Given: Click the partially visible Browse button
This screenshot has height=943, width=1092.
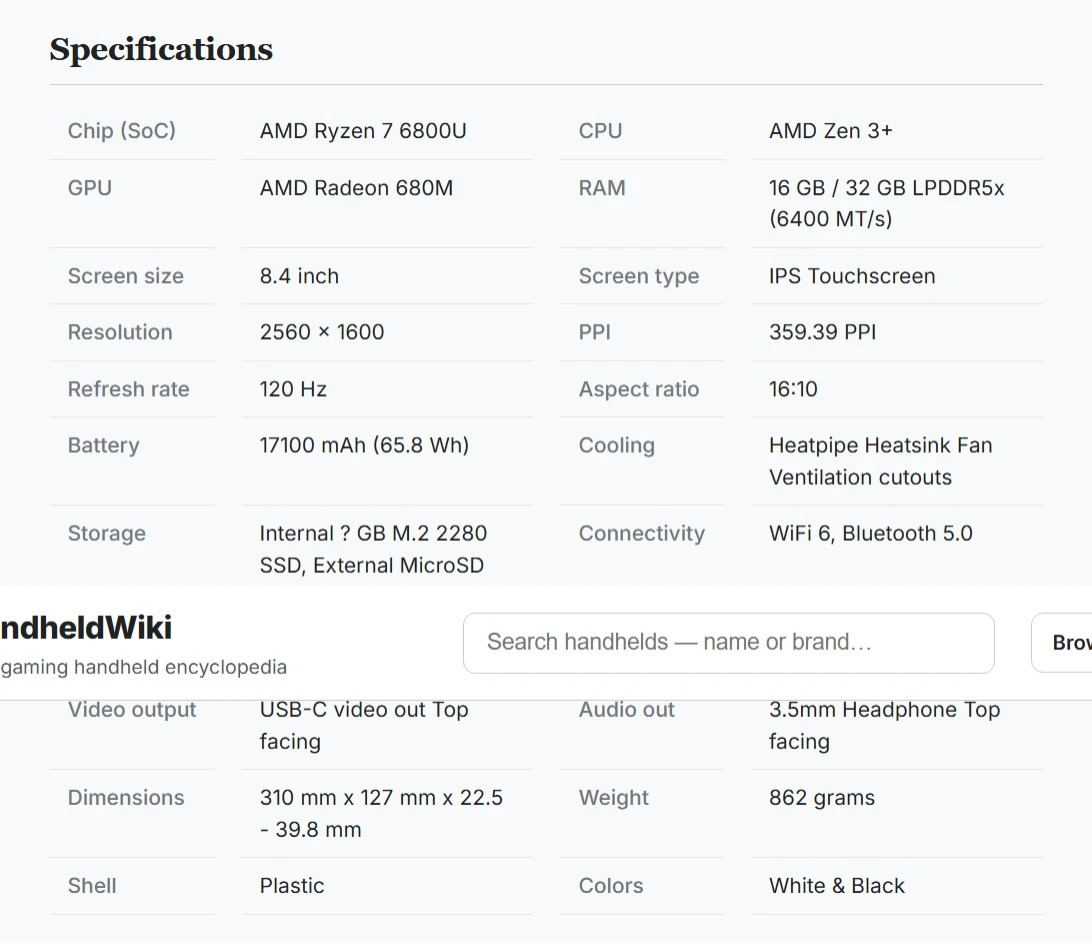Looking at the screenshot, I should (x=1062, y=643).
